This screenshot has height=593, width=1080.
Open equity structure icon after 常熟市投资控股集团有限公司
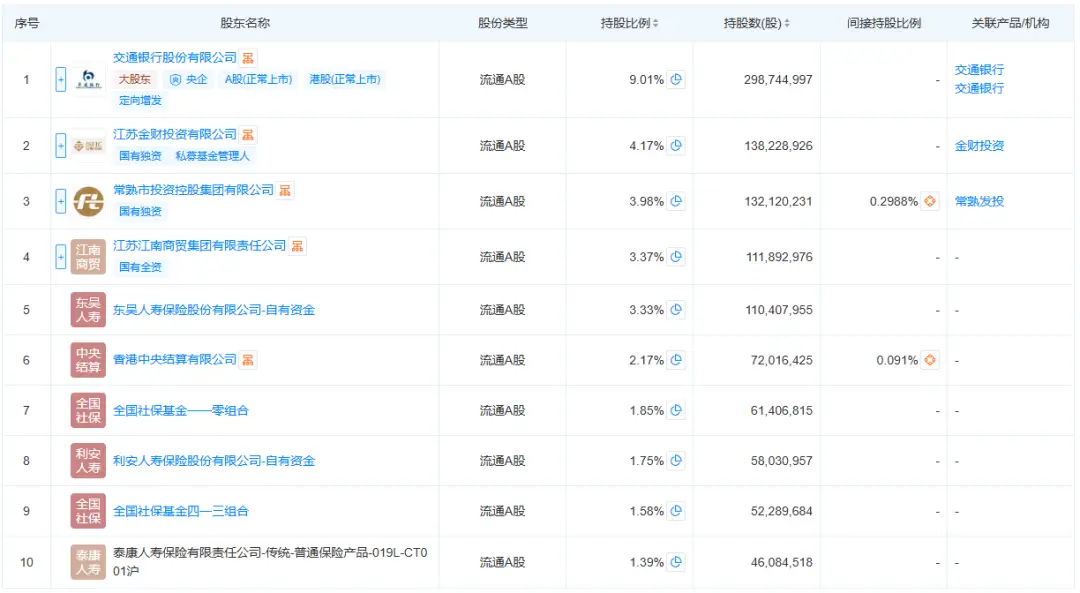coord(285,191)
